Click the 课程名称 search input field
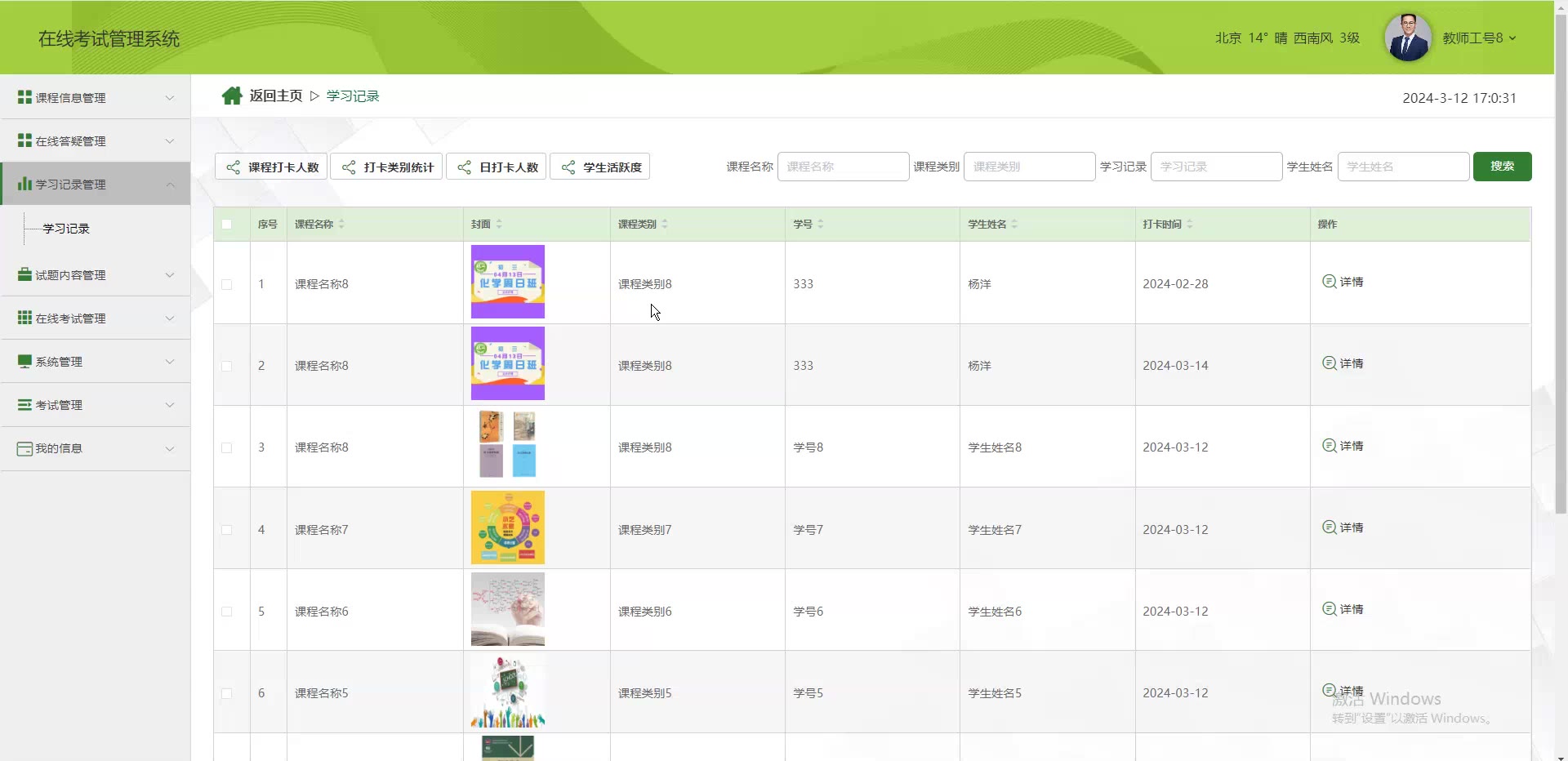This screenshot has width=1568, height=761. click(843, 167)
